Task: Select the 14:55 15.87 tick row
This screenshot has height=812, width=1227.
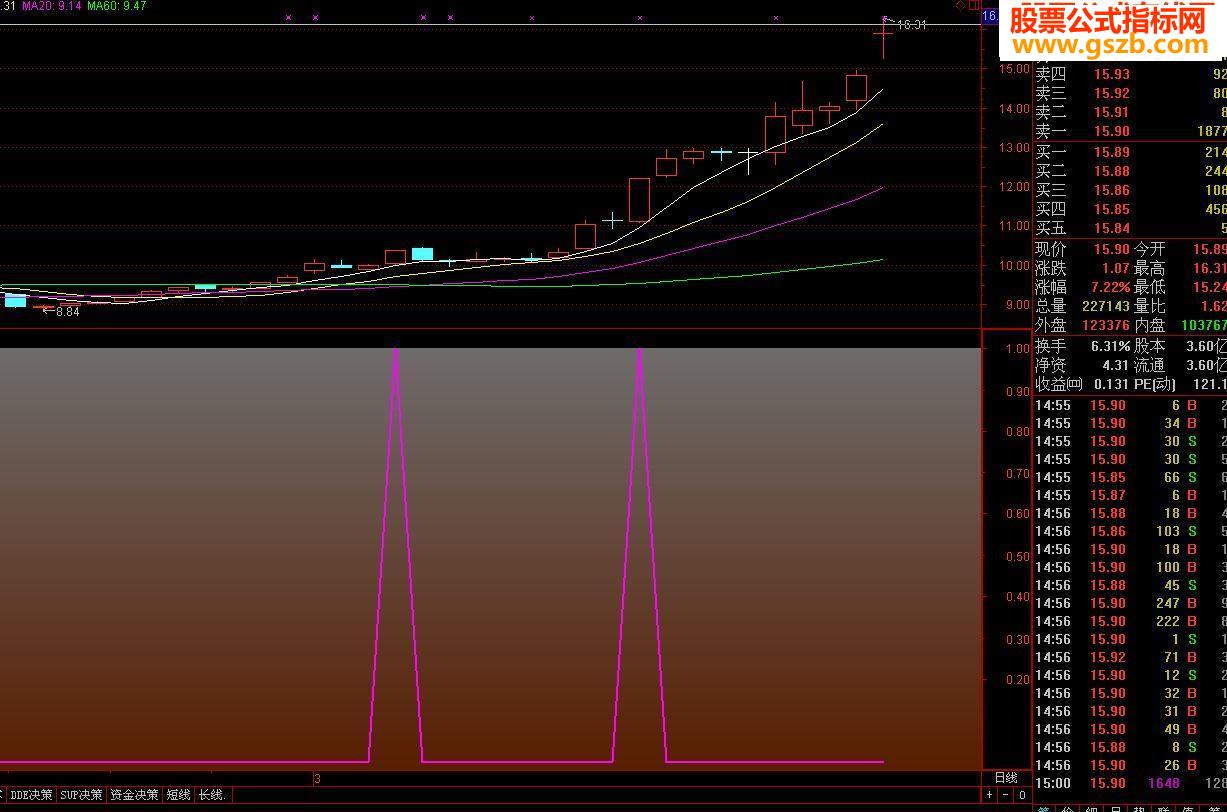Action: click(1130, 495)
